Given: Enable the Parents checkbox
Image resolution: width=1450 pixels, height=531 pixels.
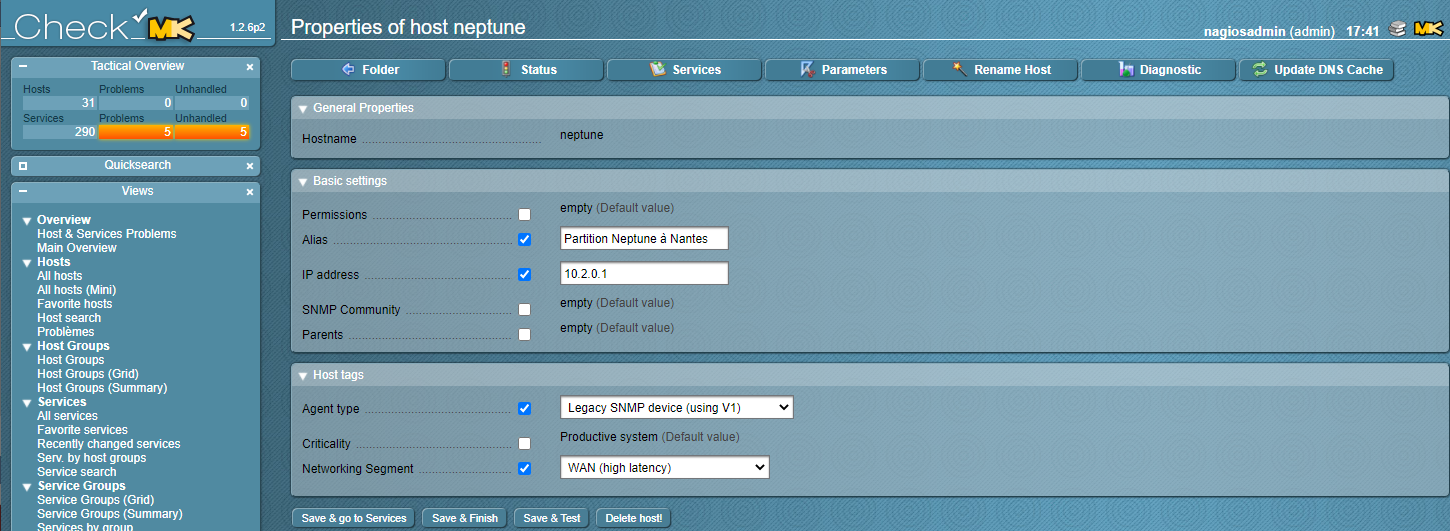Looking at the screenshot, I should click(524, 335).
